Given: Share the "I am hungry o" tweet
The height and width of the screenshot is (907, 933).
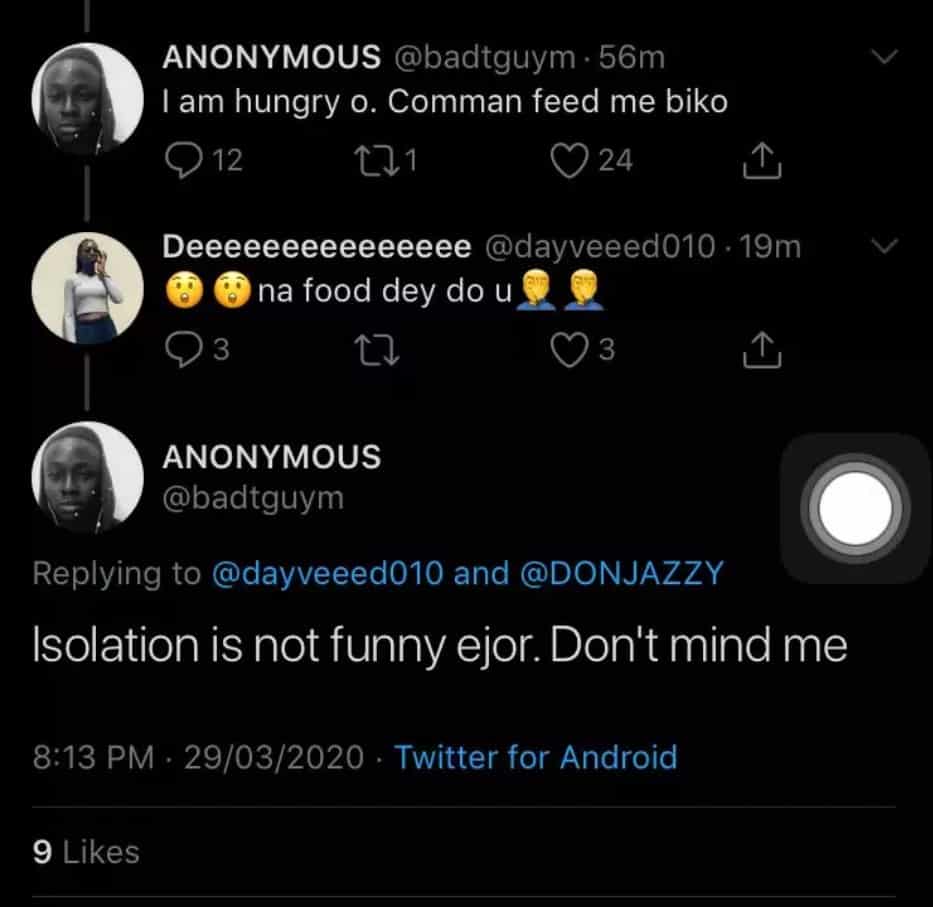Looking at the screenshot, I should click(760, 161).
